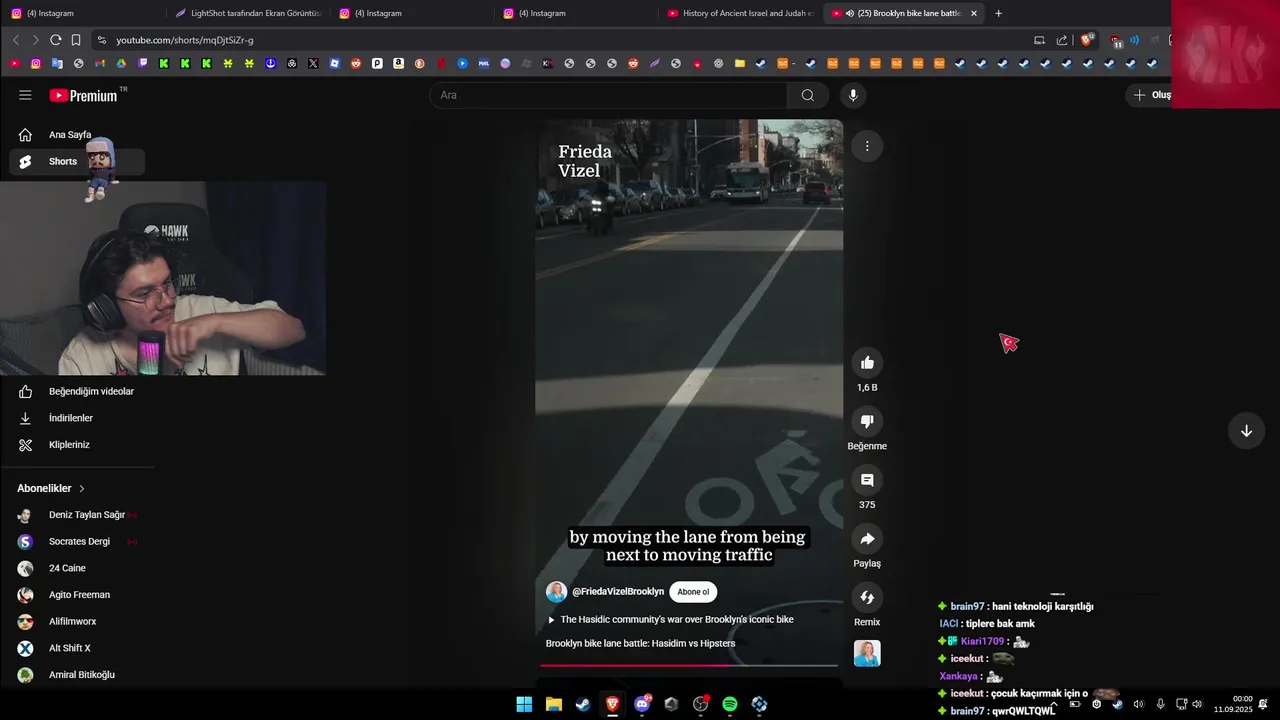Open İndirilenler in sidebar
This screenshot has width=1280, height=720.
(77, 418)
